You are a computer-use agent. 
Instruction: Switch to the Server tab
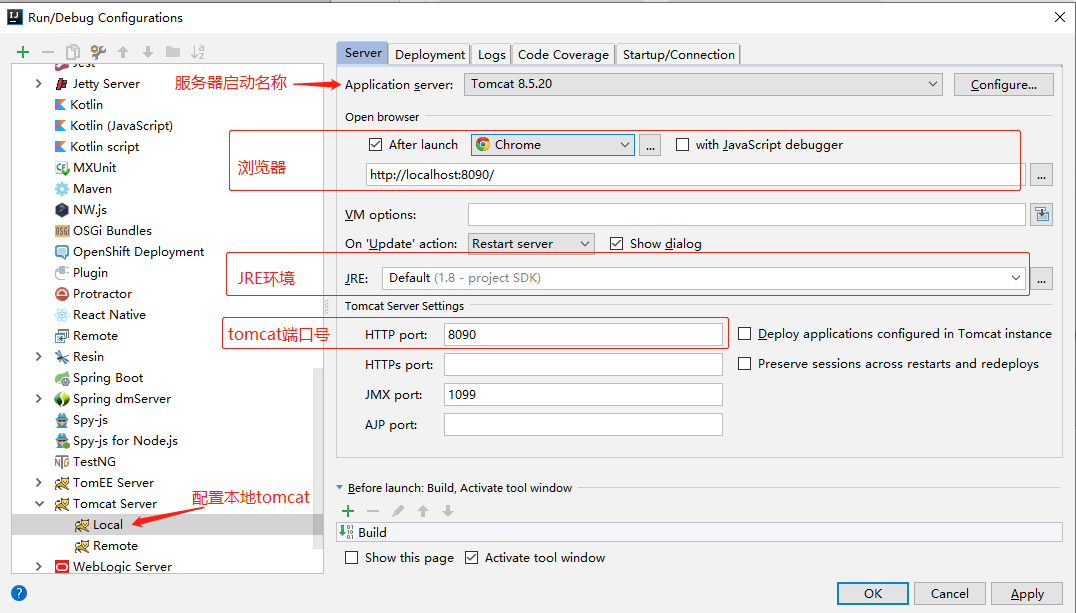[362, 54]
